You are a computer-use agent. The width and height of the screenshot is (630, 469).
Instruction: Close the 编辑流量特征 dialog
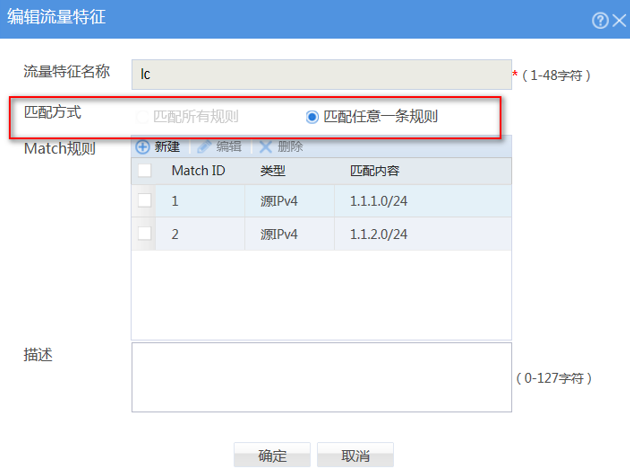click(617, 20)
